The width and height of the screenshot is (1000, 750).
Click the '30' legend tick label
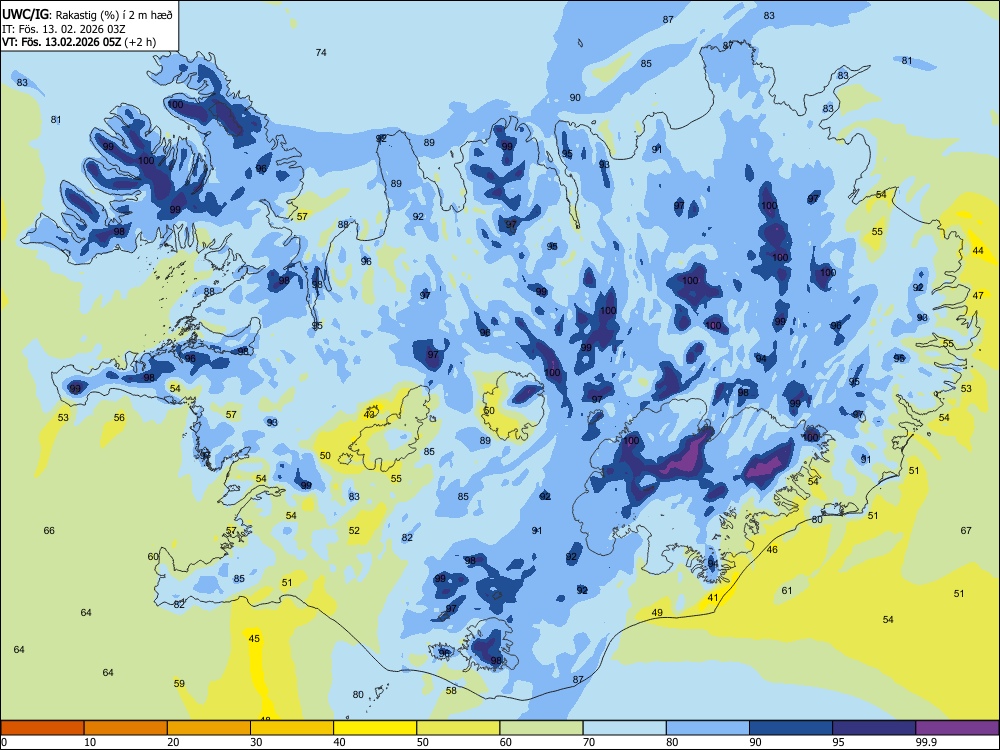click(256, 742)
